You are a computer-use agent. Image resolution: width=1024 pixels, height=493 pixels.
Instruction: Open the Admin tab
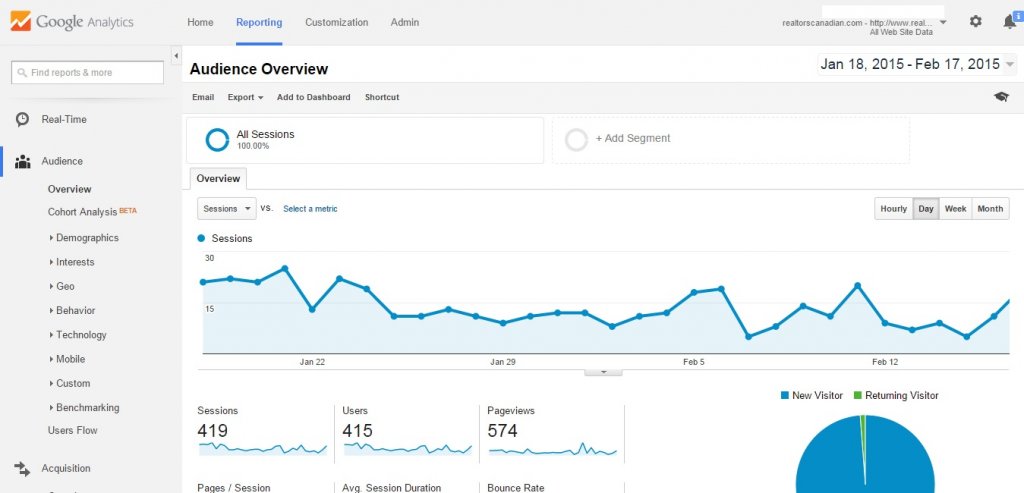point(405,22)
